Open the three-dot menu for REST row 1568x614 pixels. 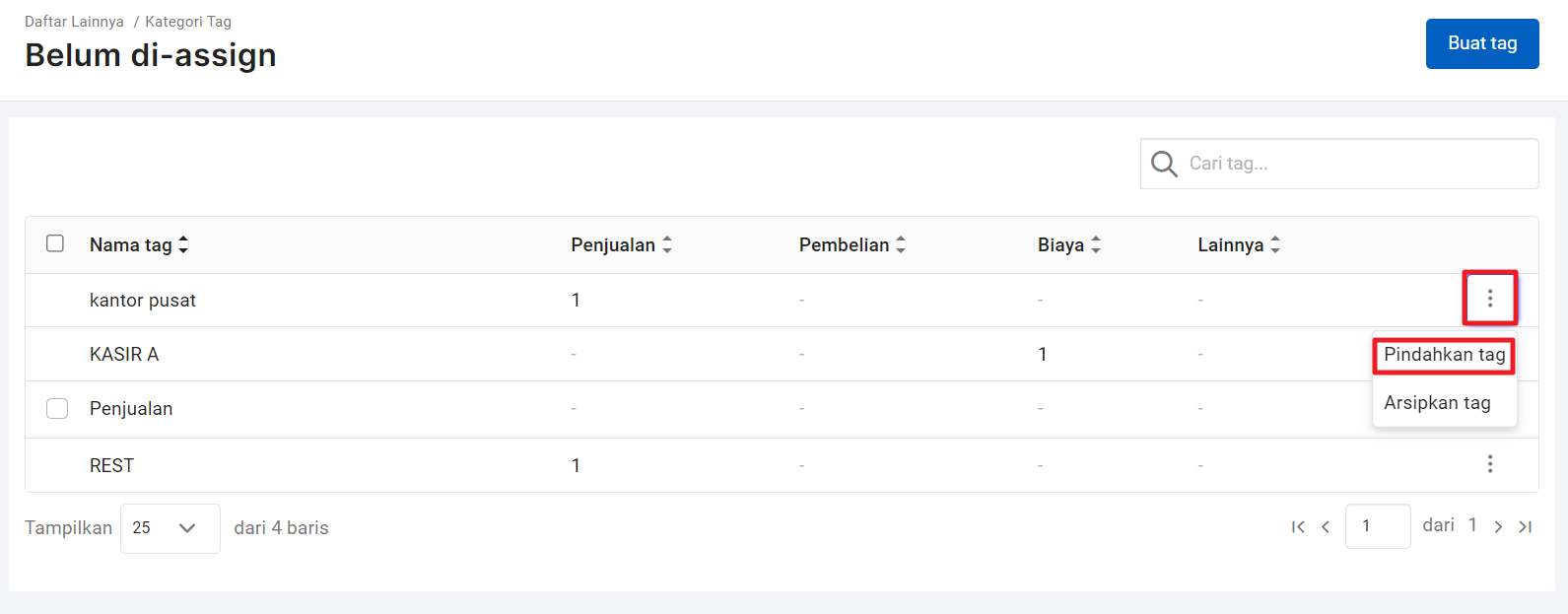[1489, 463]
